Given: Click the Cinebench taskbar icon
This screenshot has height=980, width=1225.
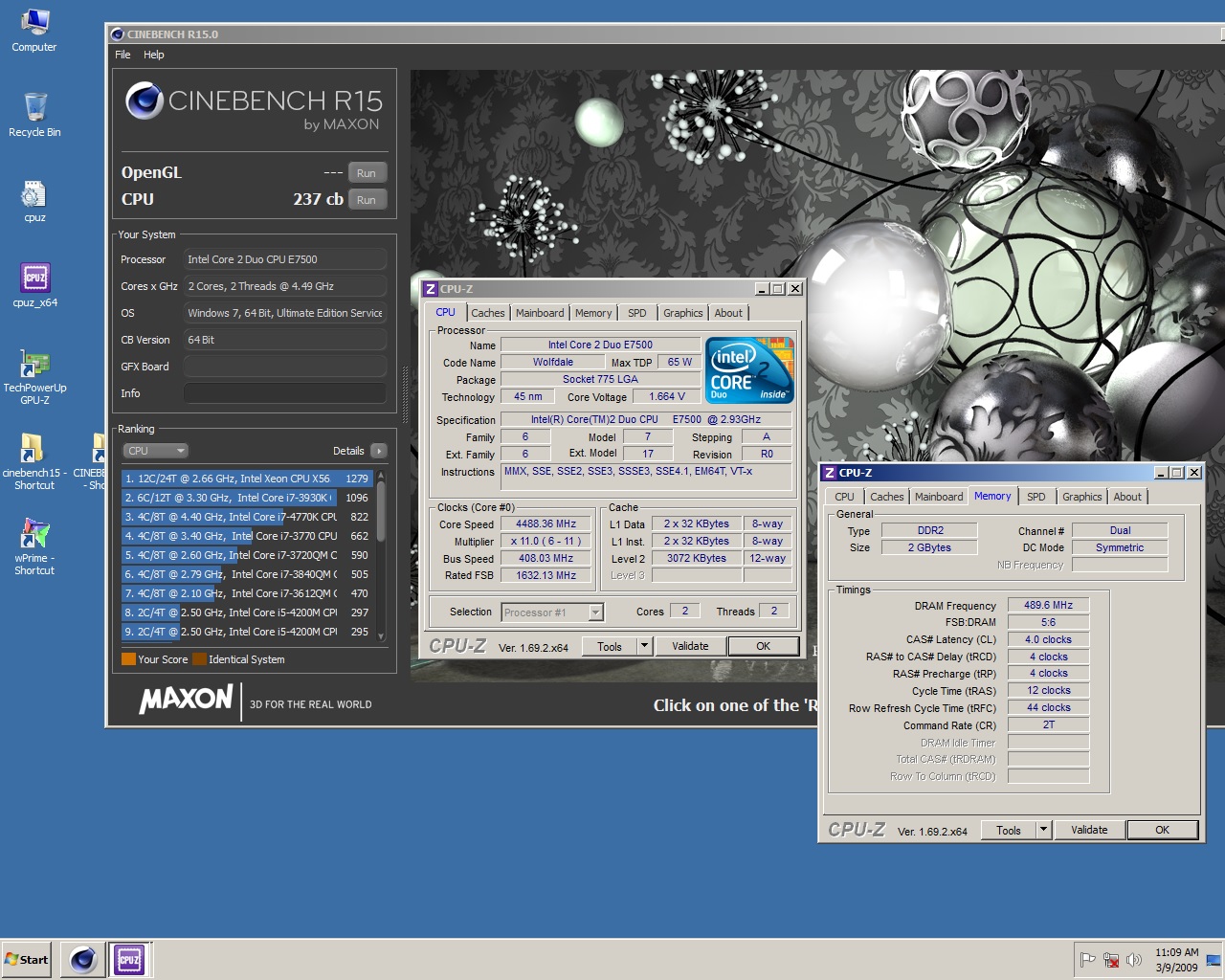Looking at the screenshot, I should pos(83,959).
